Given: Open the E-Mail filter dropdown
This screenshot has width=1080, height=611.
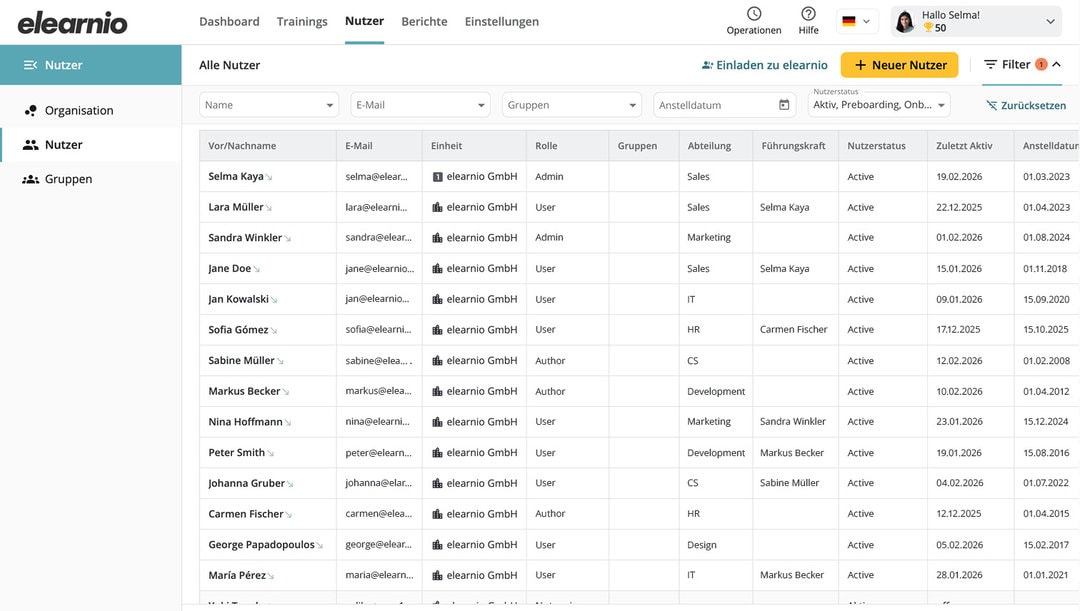Looking at the screenshot, I should pos(420,105).
